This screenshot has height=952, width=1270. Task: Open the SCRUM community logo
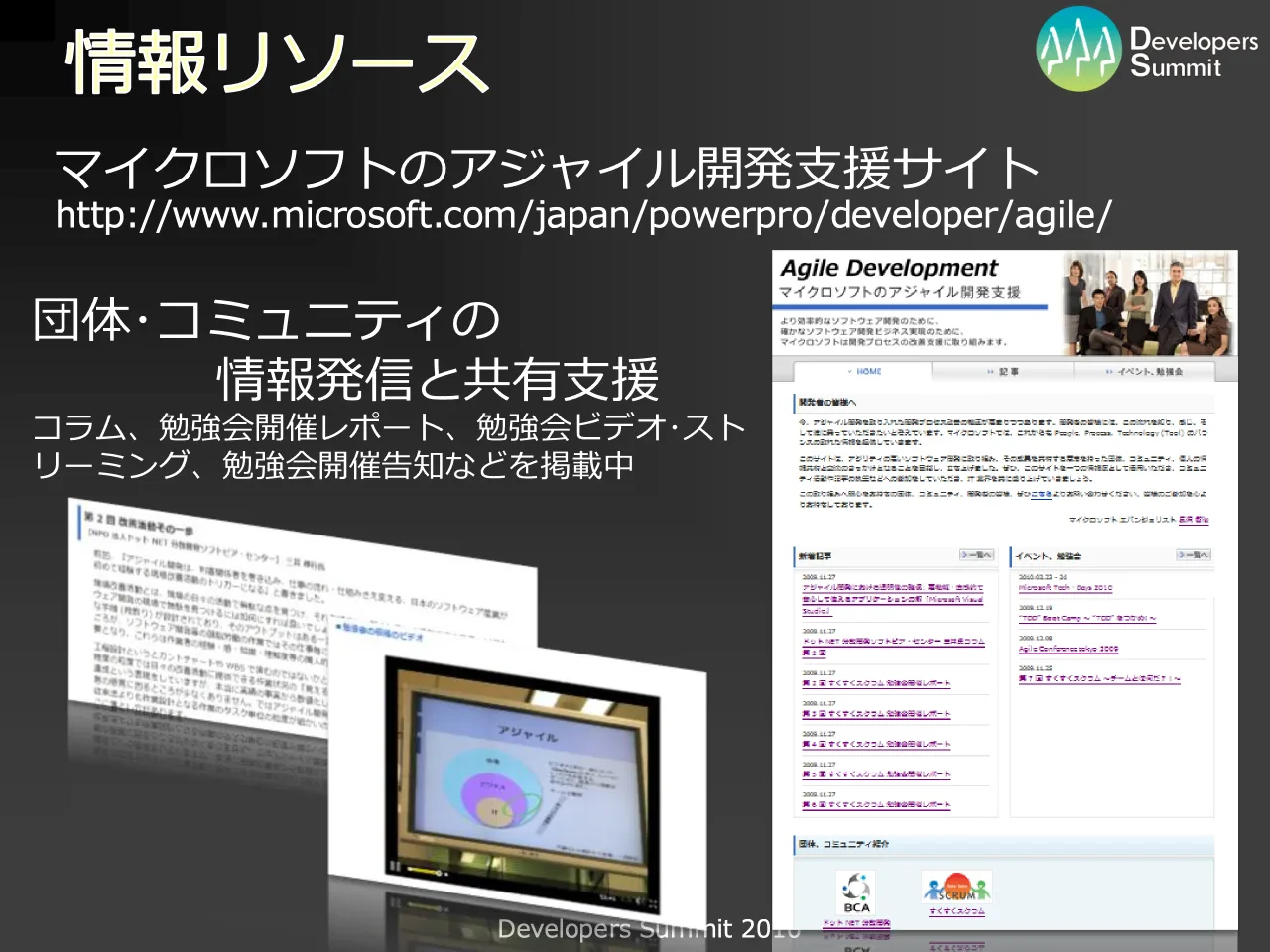pos(956,887)
